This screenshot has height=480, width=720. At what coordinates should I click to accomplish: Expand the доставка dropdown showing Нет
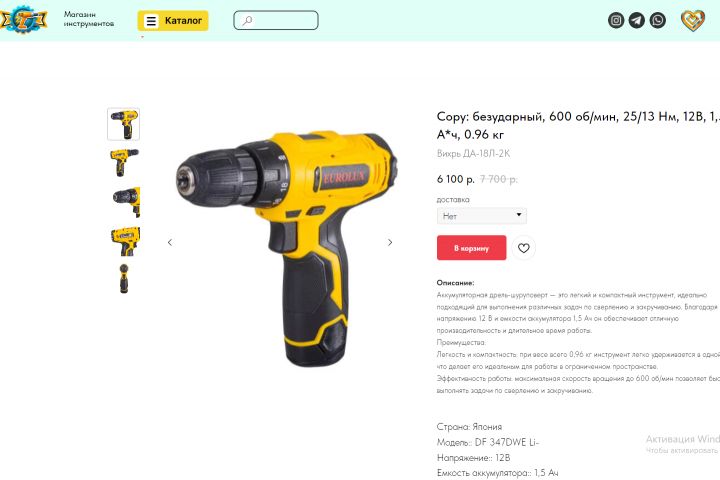tap(482, 216)
